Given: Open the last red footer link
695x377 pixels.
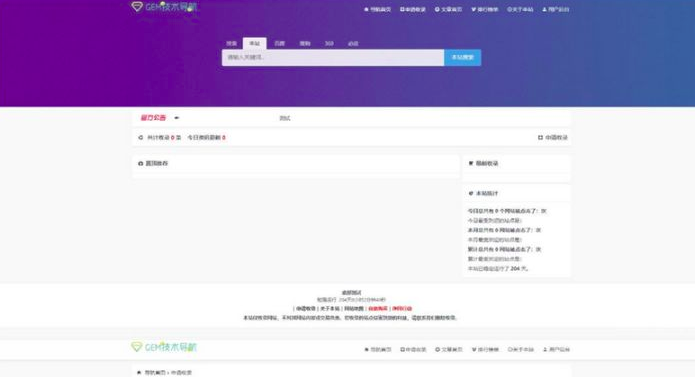Looking at the screenshot, I should click(x=402, y=309).
